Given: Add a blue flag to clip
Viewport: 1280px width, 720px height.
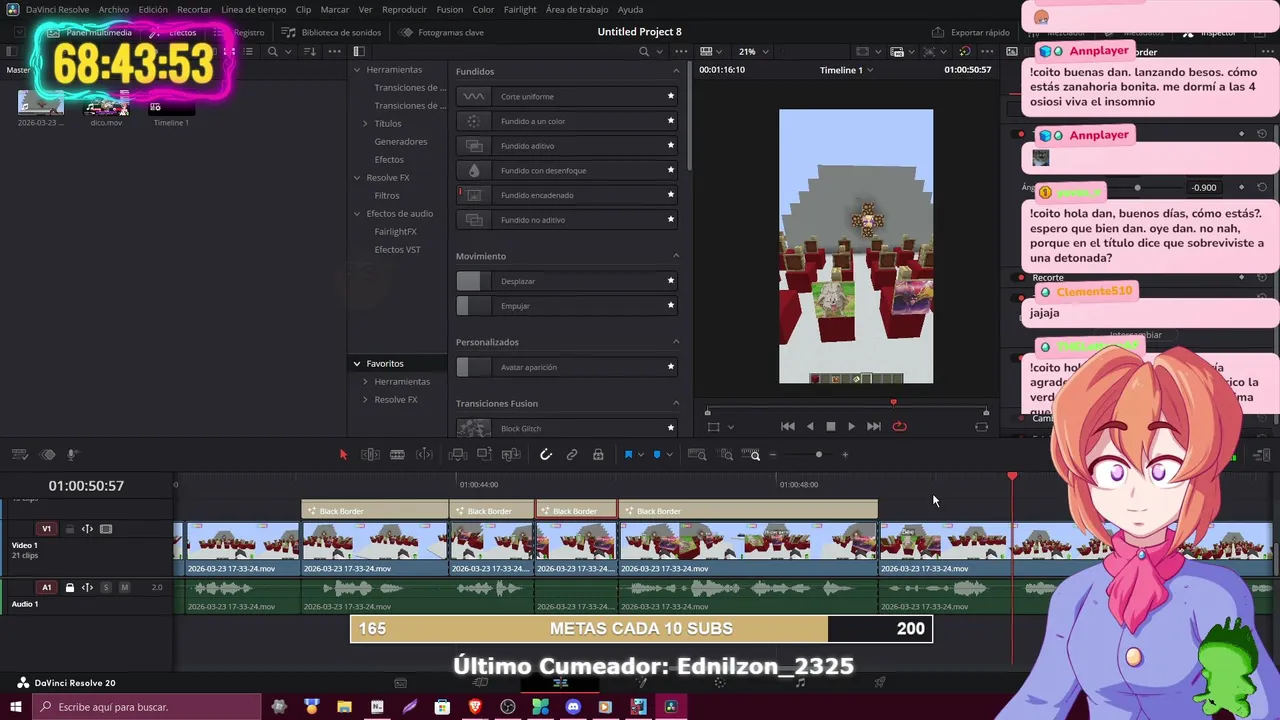Looking at the screenshot, I should point(628,455).
